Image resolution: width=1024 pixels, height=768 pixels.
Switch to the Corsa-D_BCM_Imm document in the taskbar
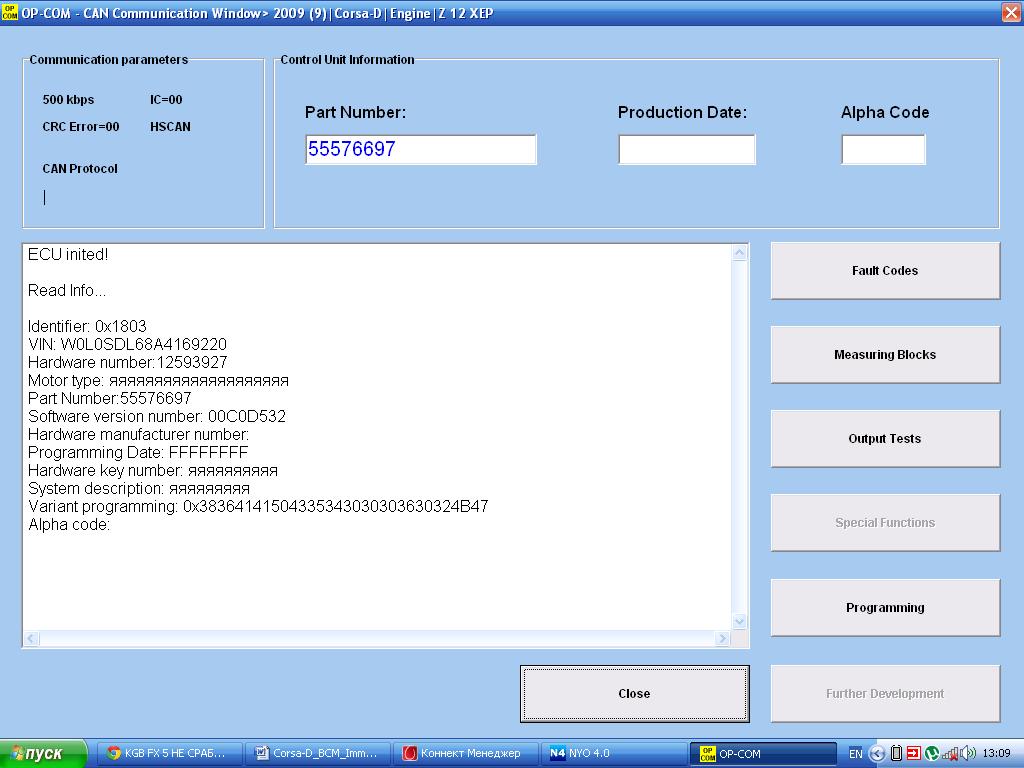click(318, 754)
